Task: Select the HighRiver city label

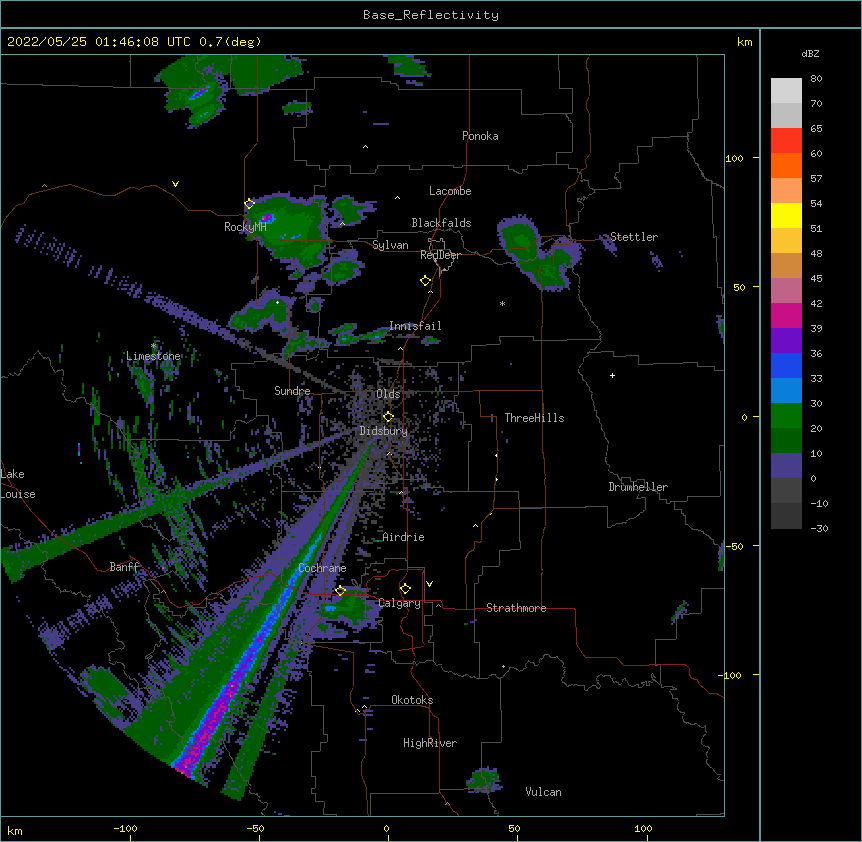Action: pos(430,743)
